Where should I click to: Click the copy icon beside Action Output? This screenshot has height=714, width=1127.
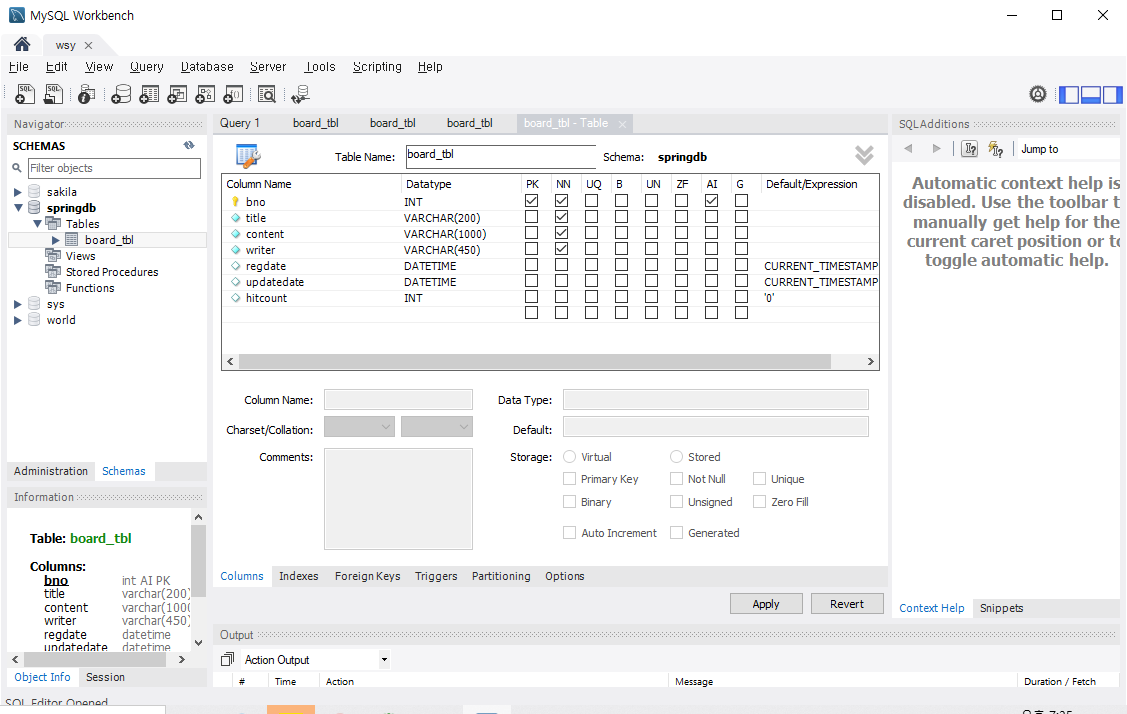click(x=228, y=659)
